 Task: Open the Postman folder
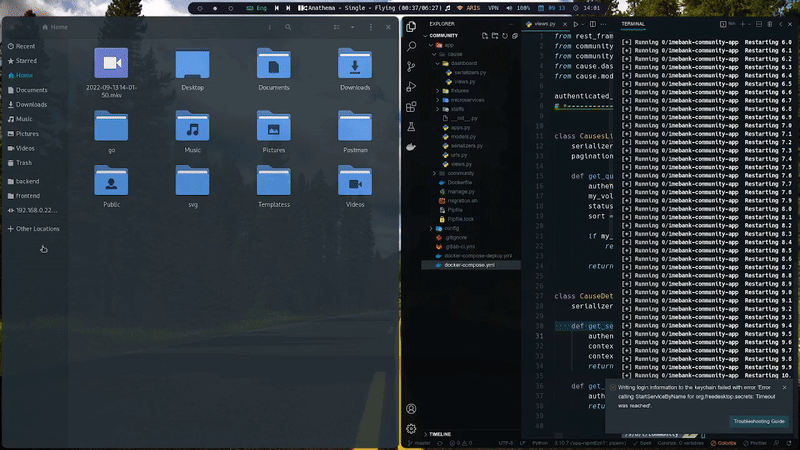pos(355,132)
